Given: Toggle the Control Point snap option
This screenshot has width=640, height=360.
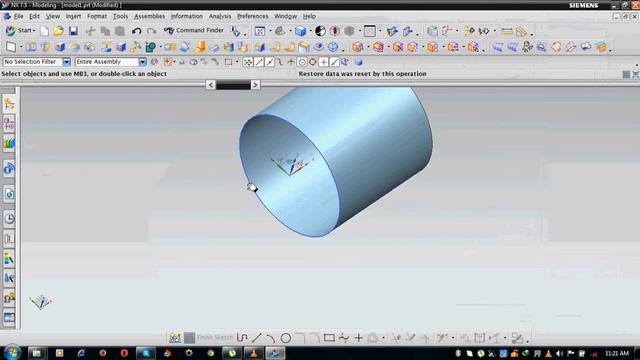Looking at the screenshot, I should (280, 62).
